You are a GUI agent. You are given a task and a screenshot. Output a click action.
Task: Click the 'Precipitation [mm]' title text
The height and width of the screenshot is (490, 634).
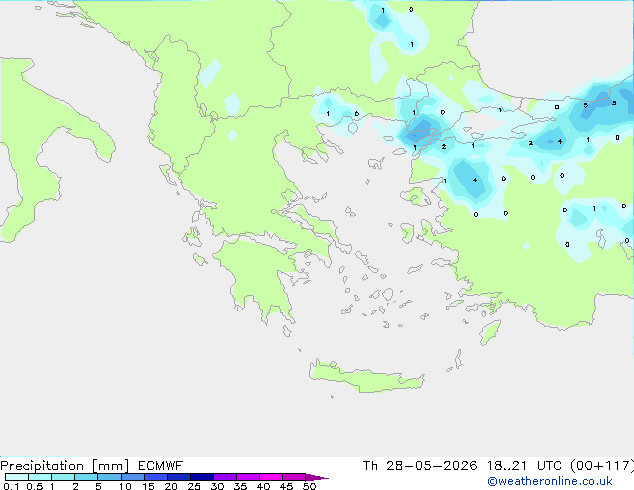point(64,466)
